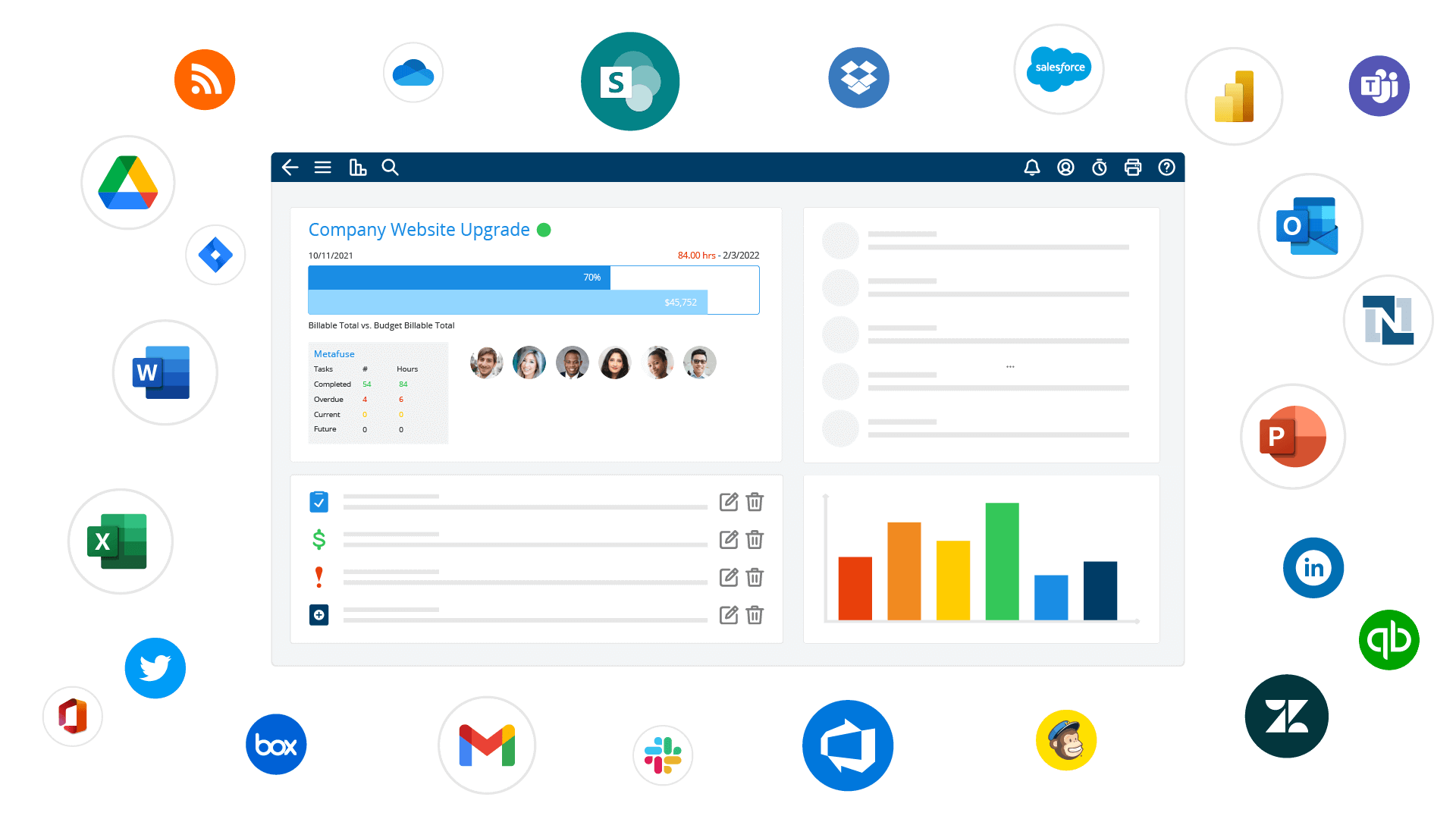The height and width of the screenshot is (819, 1456).
Task: Open the chart reports icon in toolbar
Action: pyautogui.click(x=357, y=167)
